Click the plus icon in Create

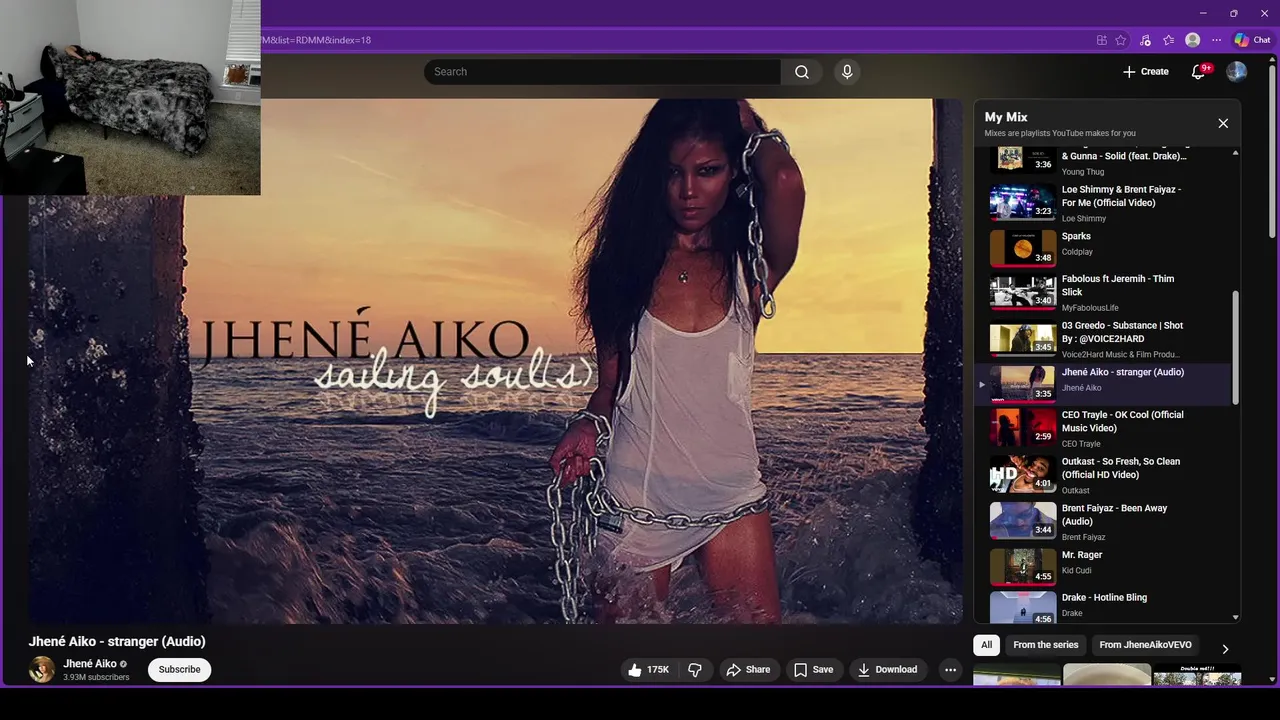(1129, 72)
